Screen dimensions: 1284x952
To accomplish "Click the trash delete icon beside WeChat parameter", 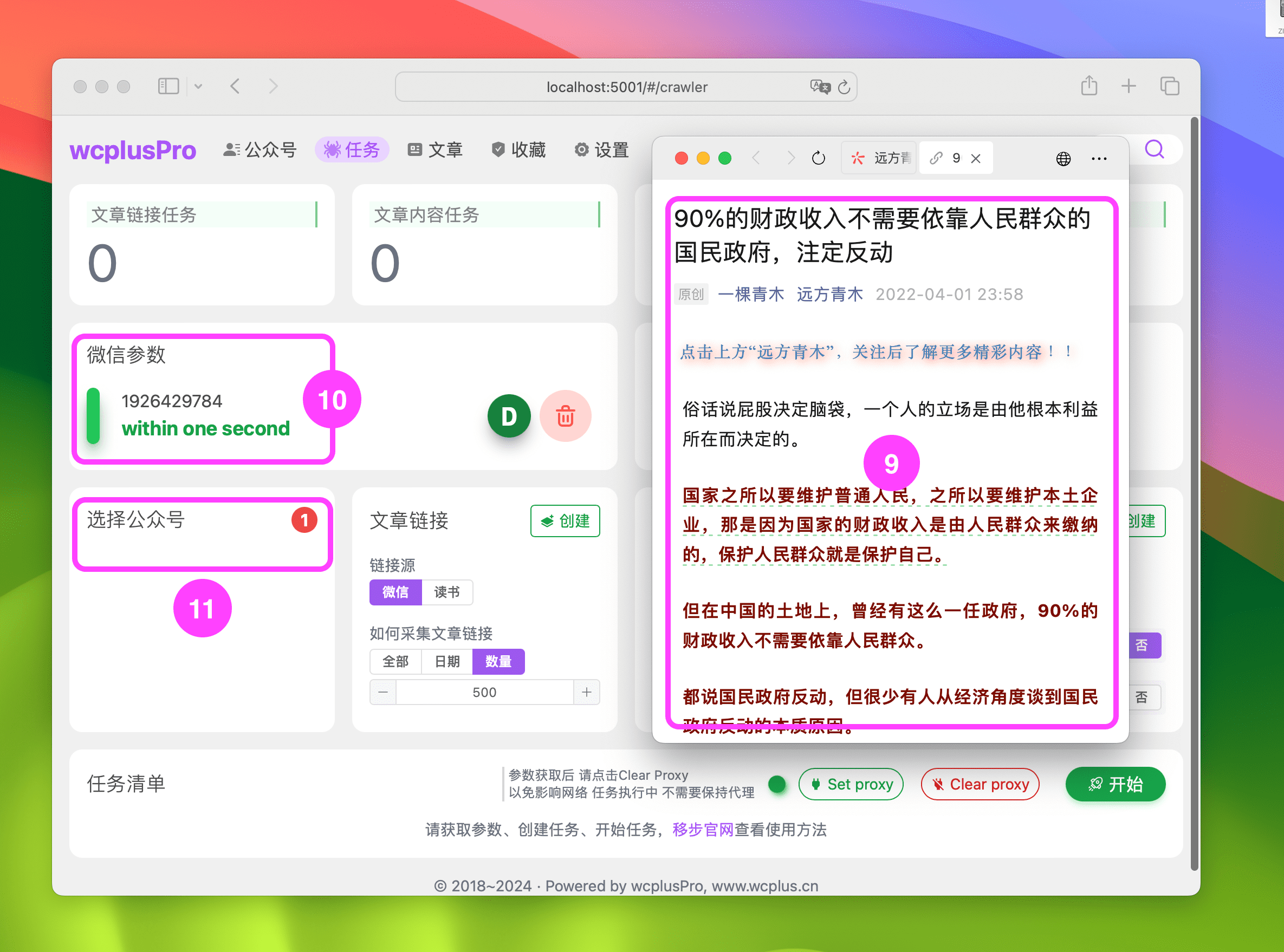I will tap(566, 416).
